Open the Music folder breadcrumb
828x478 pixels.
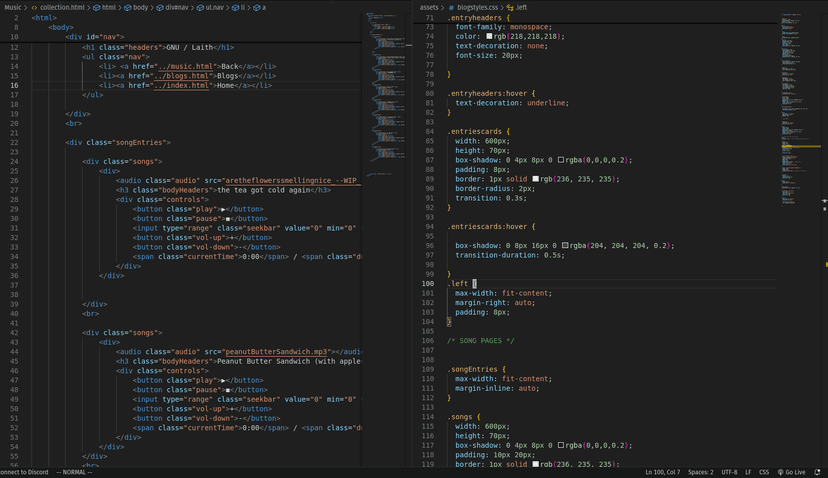12,7
